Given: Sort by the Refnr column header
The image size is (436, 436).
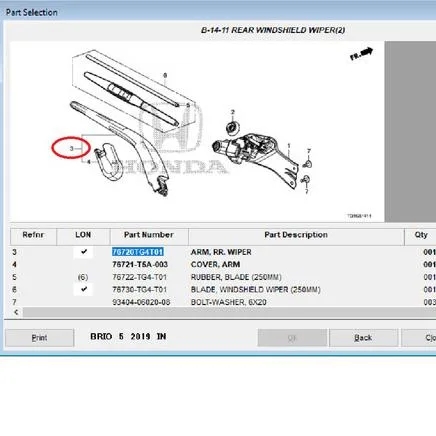Looking at the screenshot, I should [x=33, y=236].
